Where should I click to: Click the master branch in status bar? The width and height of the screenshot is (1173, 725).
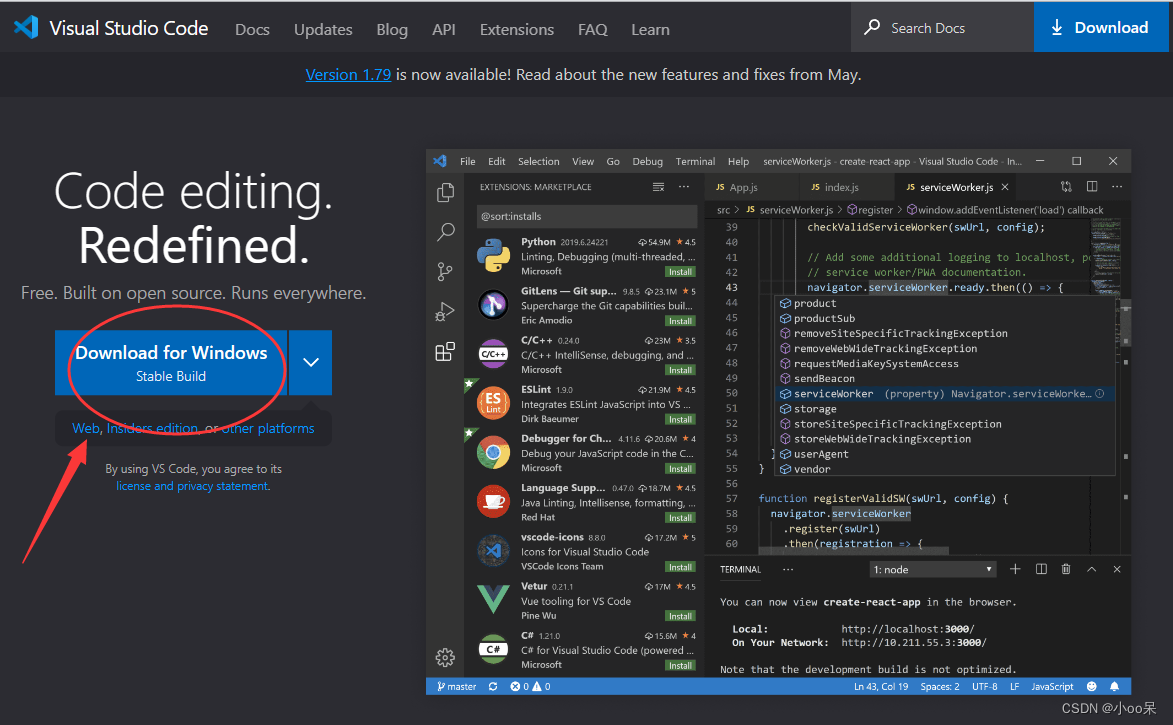click(x=456, y=686)
